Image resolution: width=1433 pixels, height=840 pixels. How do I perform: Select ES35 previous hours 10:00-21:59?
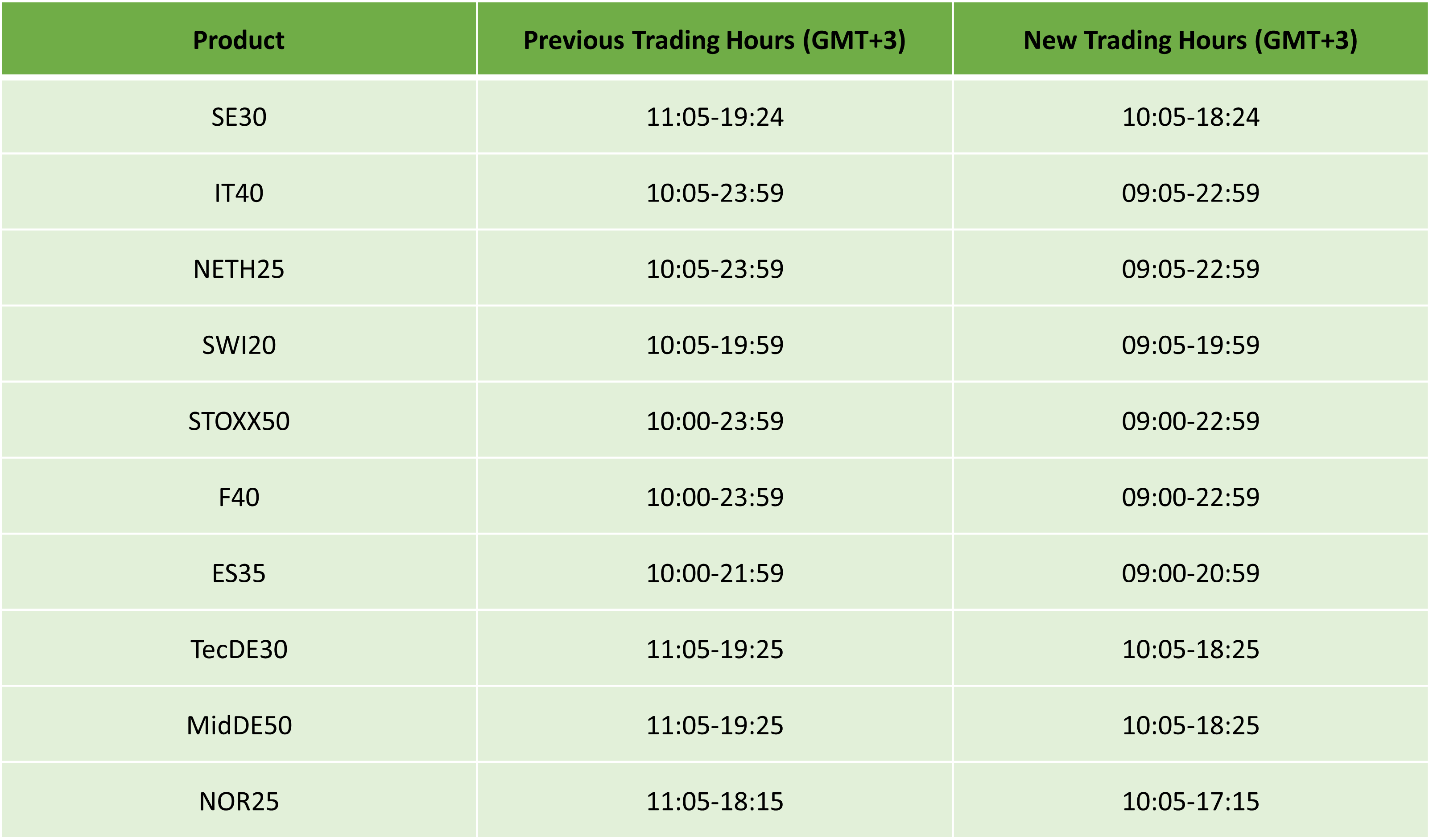(x=715, y=573)
